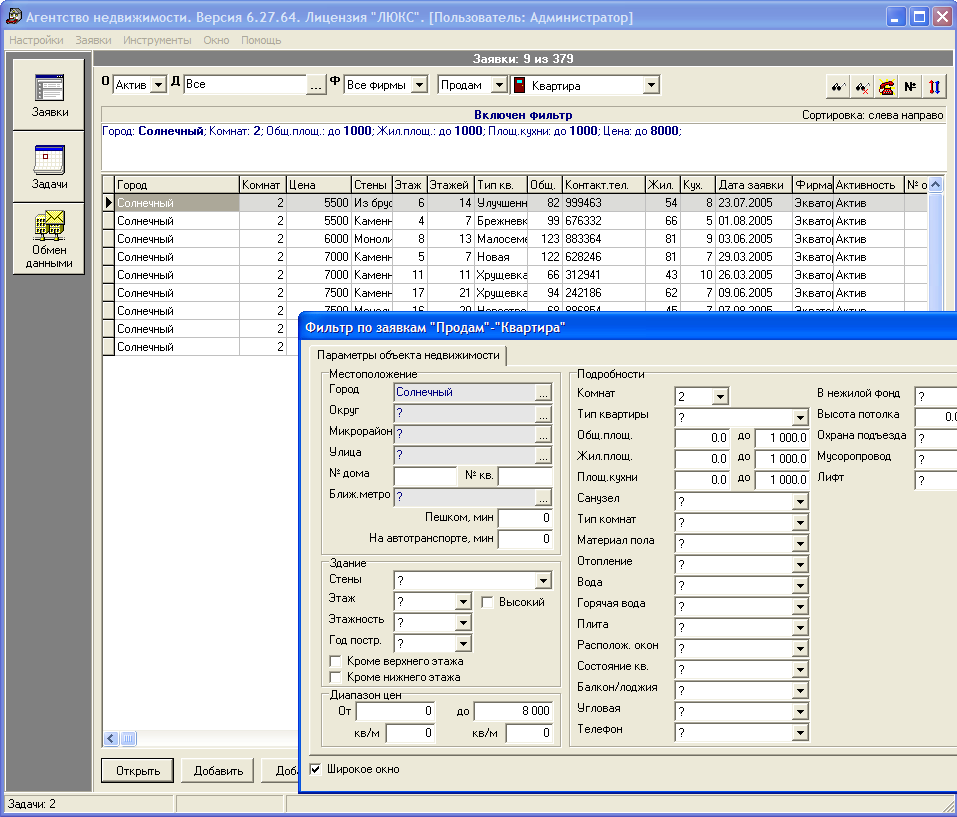
Task: Click the Открыть button
Action: coord(138,771)
